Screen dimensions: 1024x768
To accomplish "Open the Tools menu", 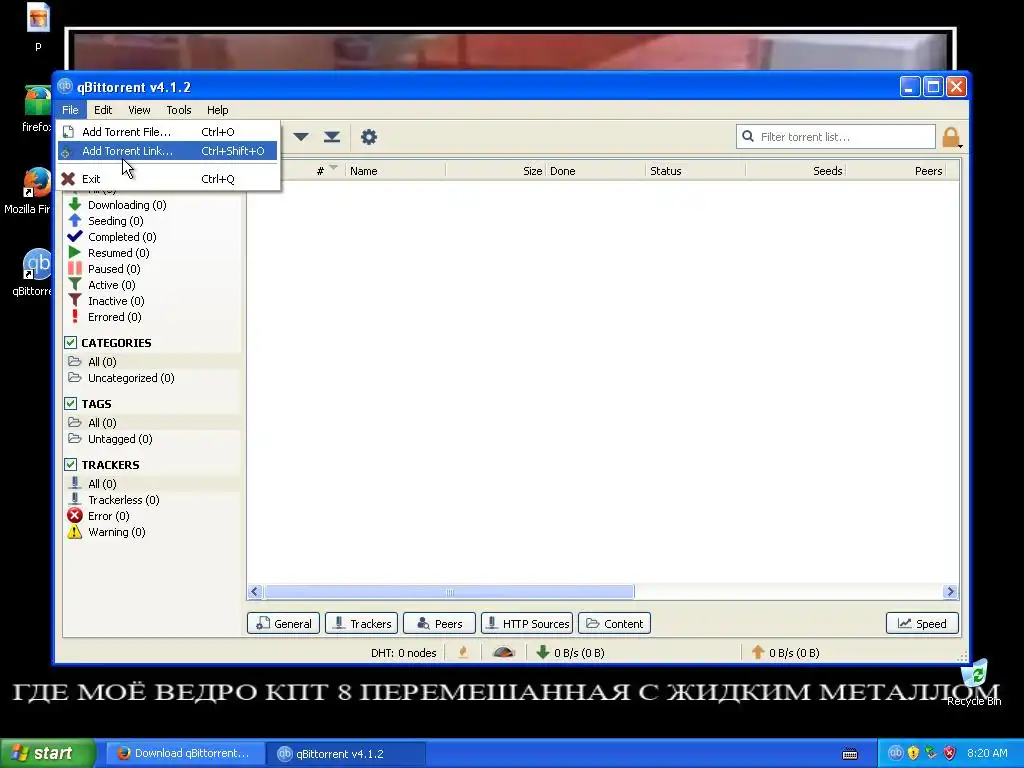I will pyautogui.click(x=178, y=110).
